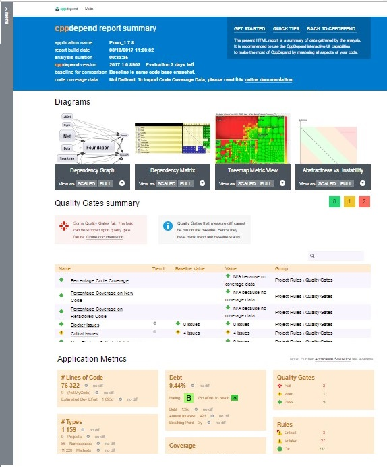The height and width of the screenshot is (467, 387).
Task: Open the Quick Tips header link
Action: pos(286,29)
